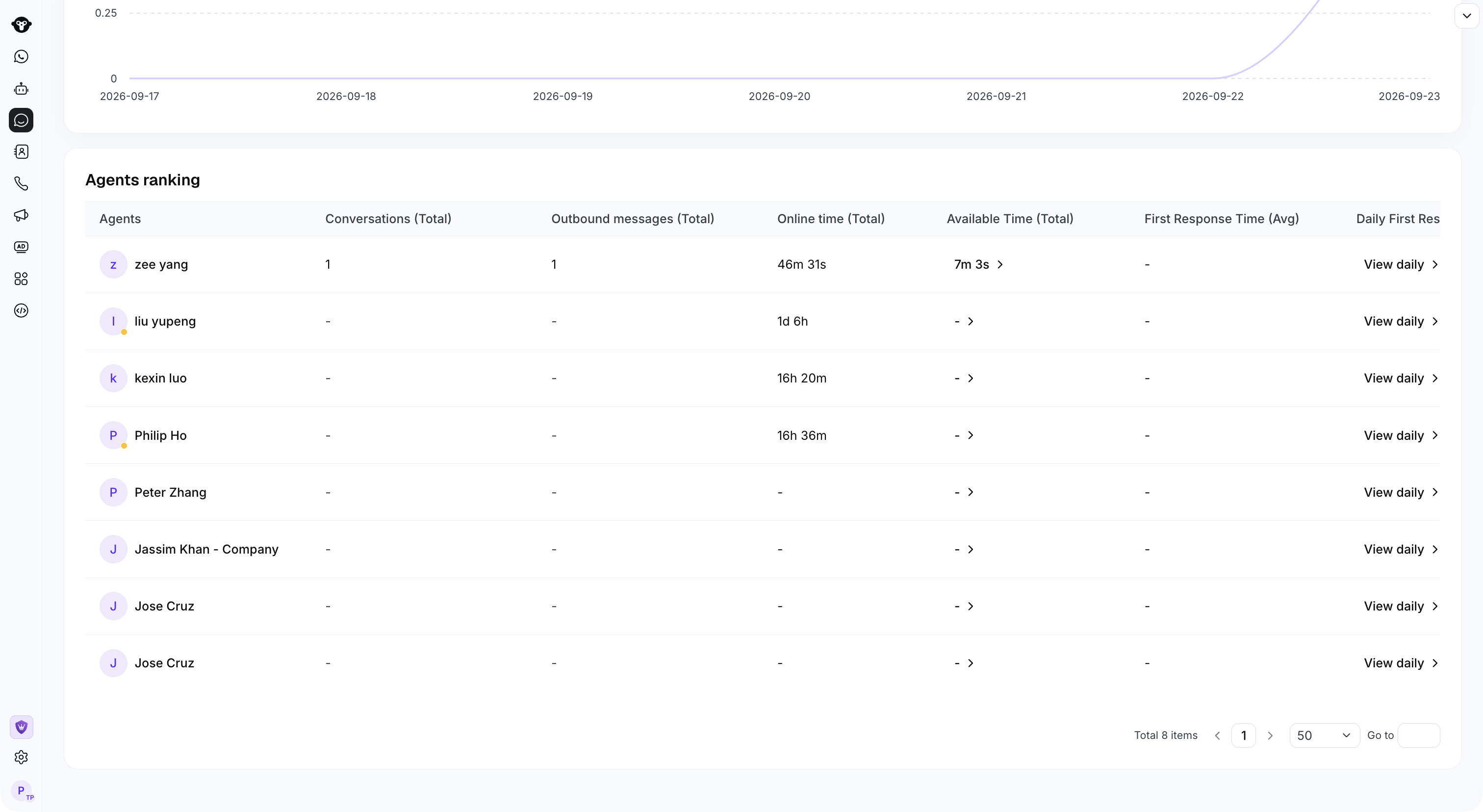Open the phone calls sidebar icon
Viewport: 1483px width, 812px height.
21,183
